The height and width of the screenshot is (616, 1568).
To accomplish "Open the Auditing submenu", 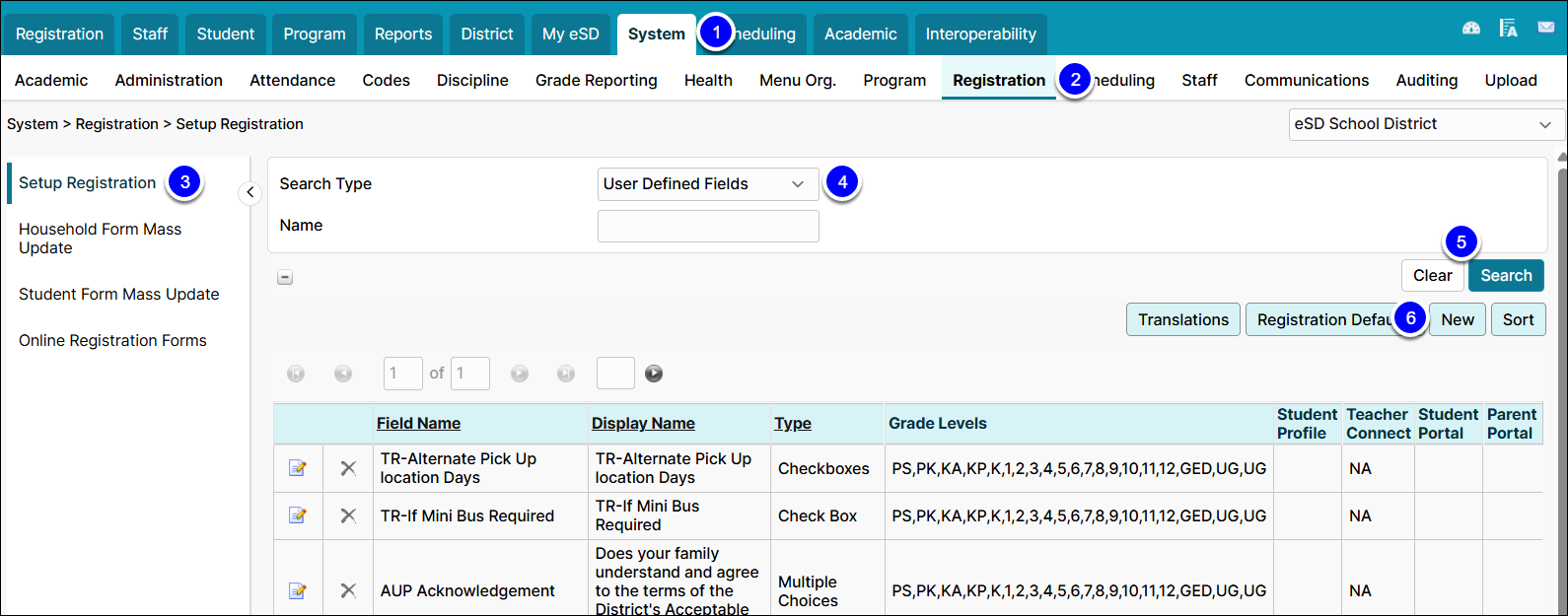I will tap(1427, 81).
